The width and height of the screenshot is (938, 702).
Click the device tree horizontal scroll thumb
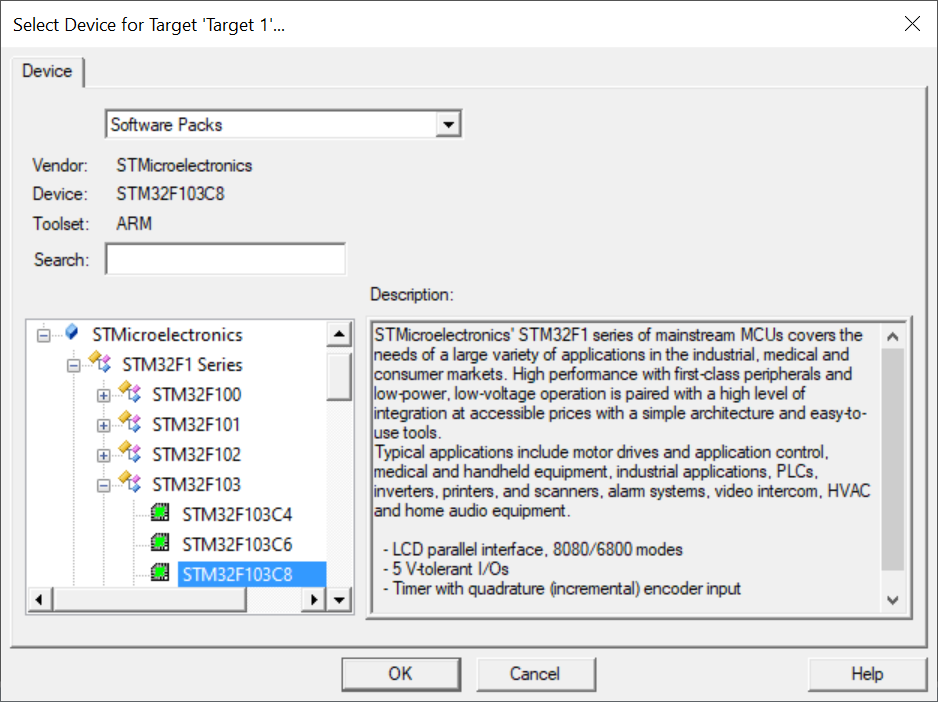pos(149,600)
